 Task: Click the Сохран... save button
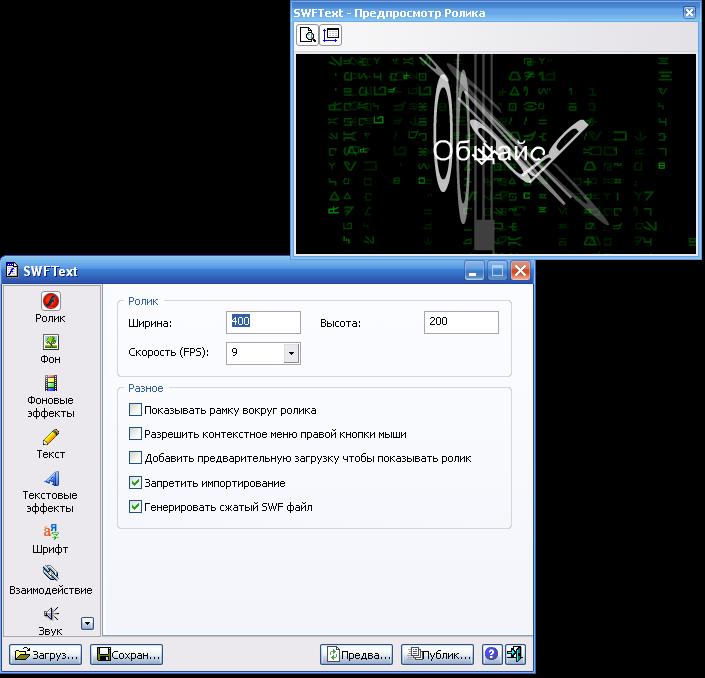click(127, 655)
